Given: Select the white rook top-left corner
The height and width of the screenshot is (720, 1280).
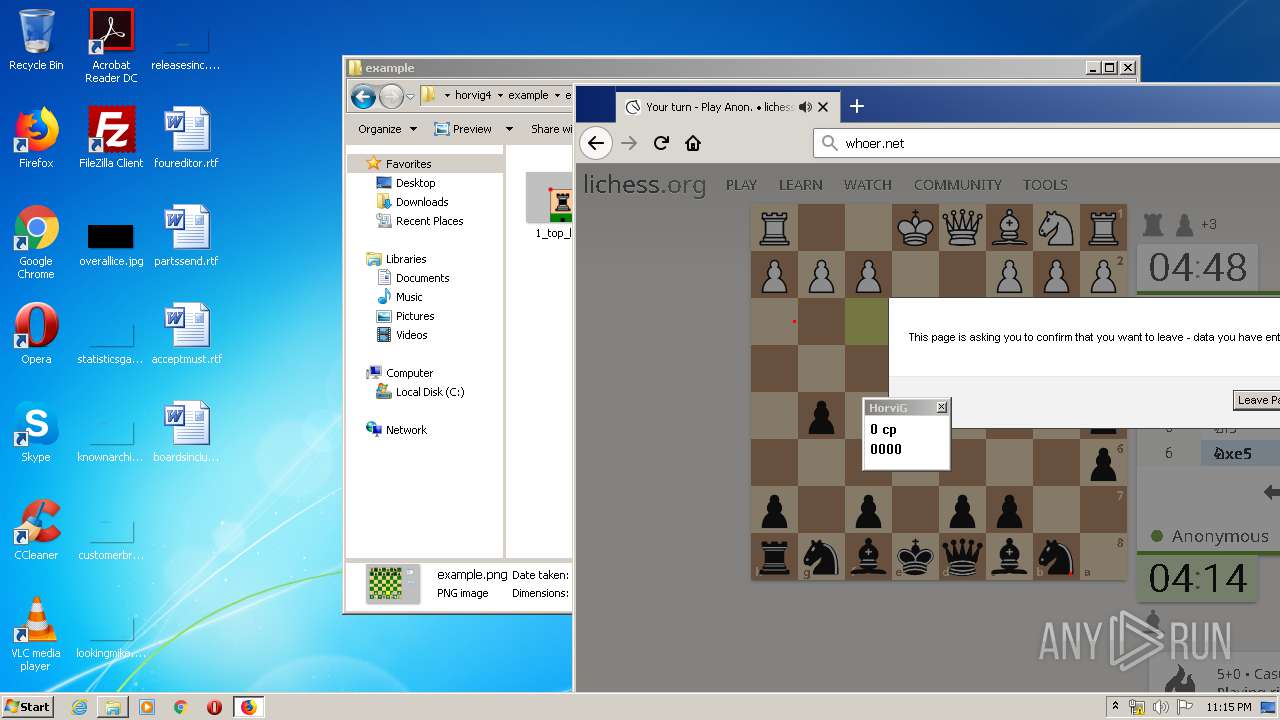Looking at the screenshot, I should (774, 227).
